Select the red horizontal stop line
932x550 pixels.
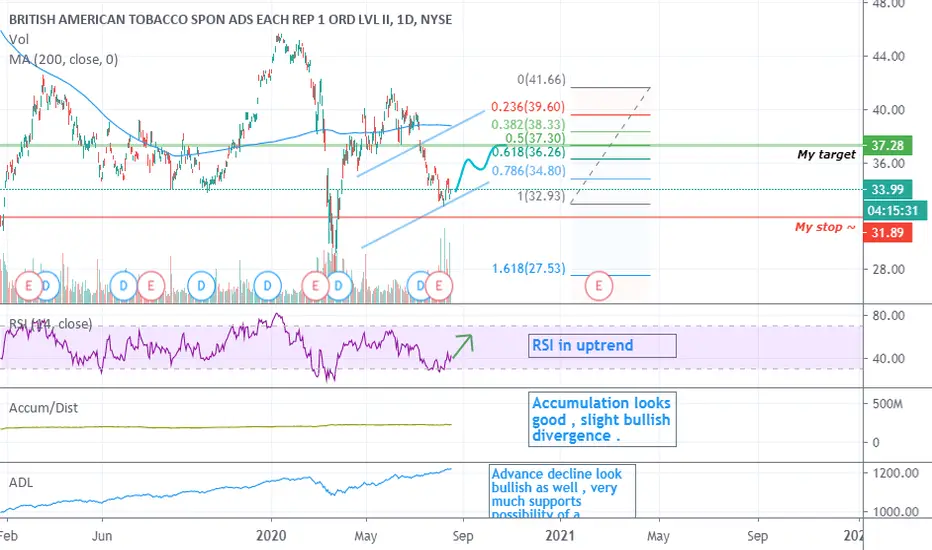[431, 218]
